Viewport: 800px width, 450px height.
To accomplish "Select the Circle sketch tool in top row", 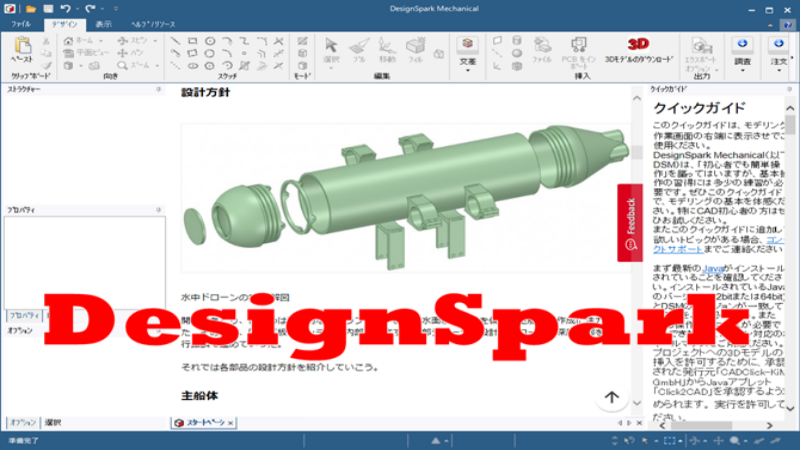I will 210,41.
